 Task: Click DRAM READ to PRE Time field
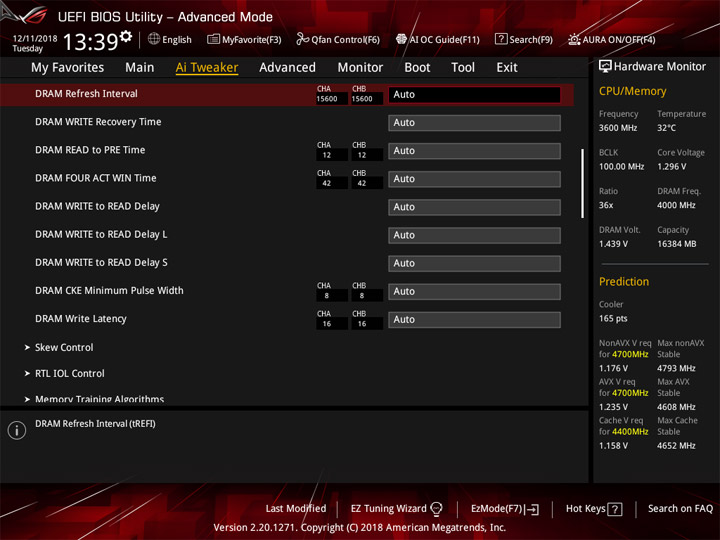point(474,151)
